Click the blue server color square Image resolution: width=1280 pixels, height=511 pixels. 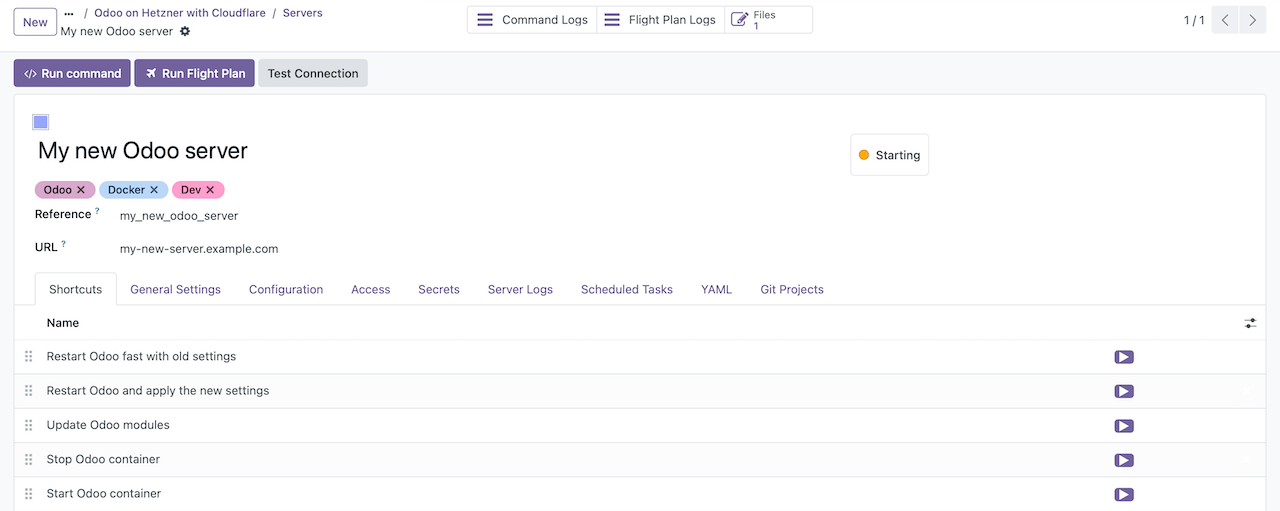click(x=41, y=123)
